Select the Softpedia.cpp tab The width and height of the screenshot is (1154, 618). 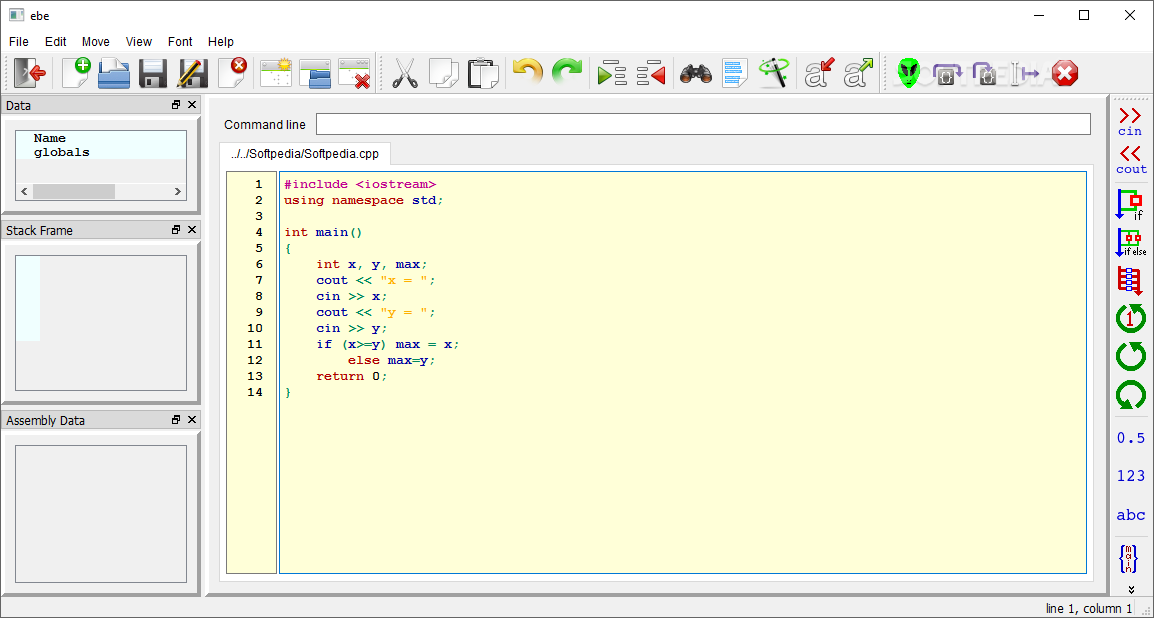305,154
